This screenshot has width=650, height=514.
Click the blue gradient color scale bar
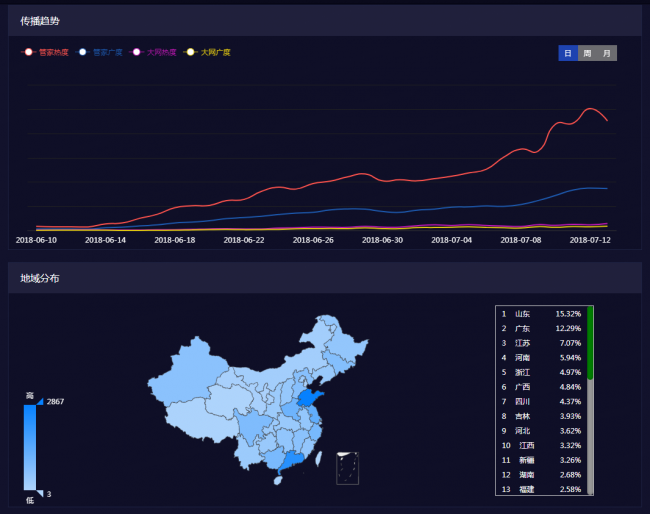point(29,447)
